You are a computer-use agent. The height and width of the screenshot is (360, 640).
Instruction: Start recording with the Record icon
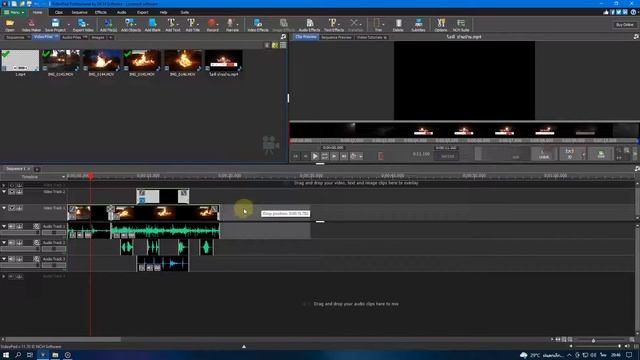click(x=212, y=25)
